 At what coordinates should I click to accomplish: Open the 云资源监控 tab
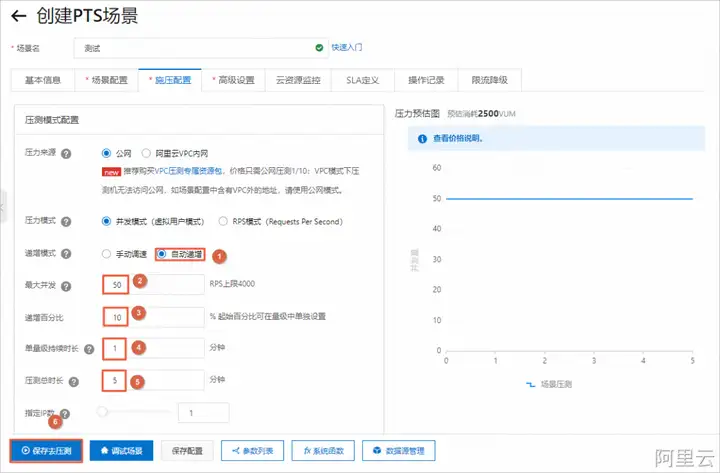coord(298,80)
